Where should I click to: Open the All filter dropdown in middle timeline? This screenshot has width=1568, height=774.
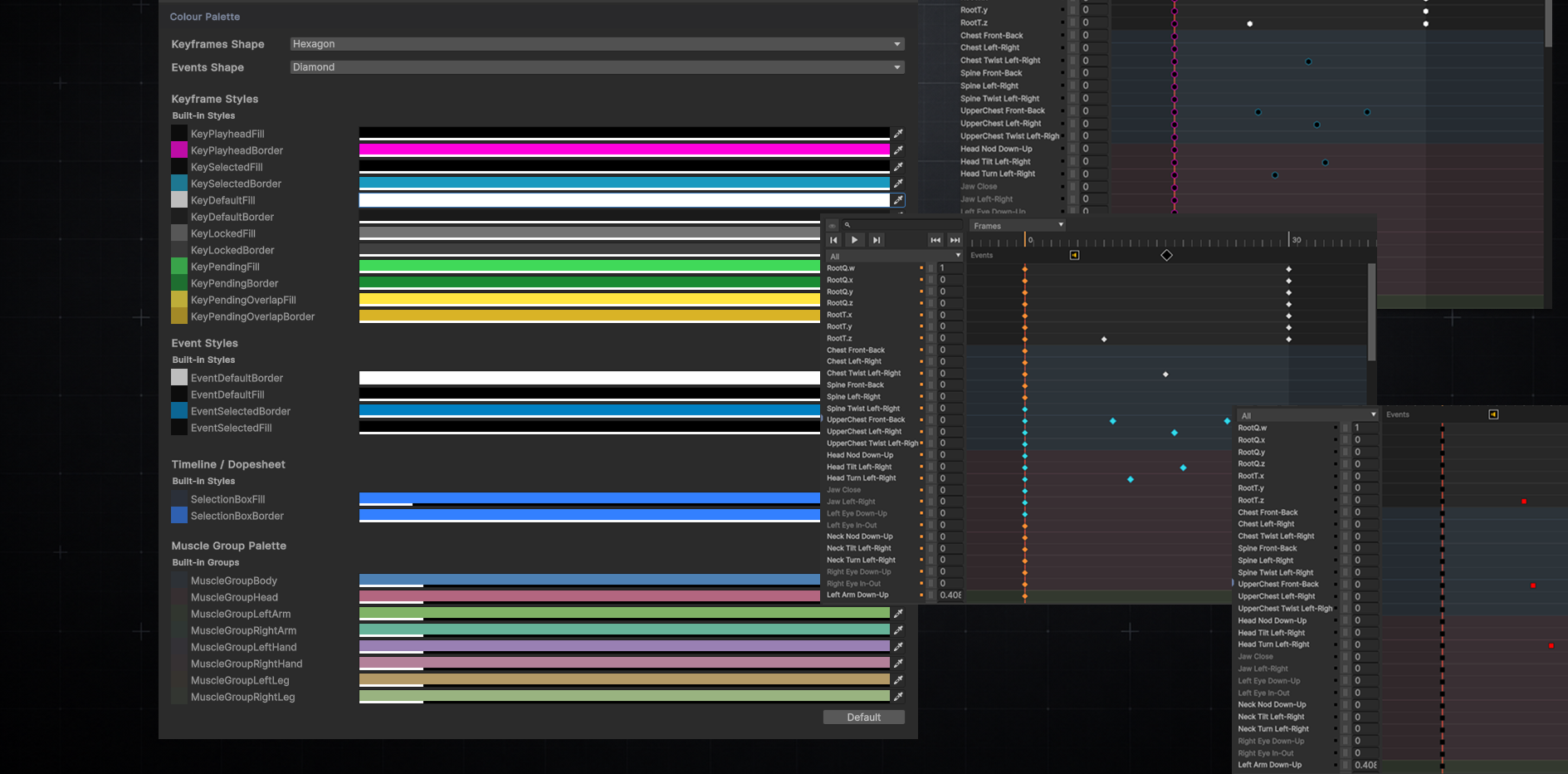pos(894,257)
